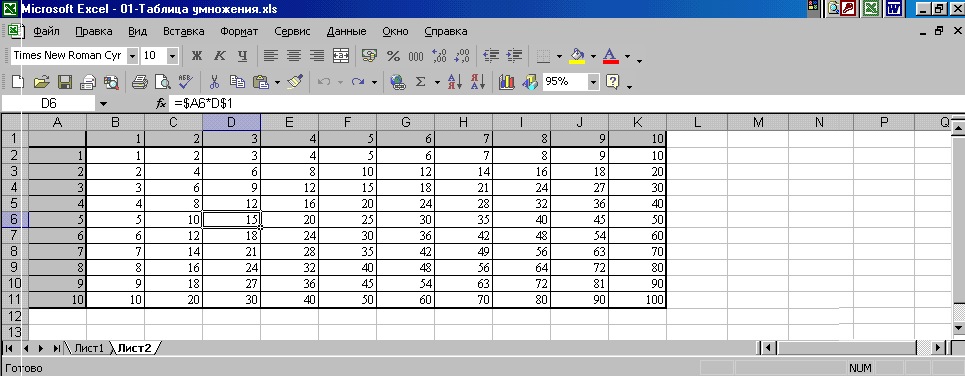
Task: Select row header 6
Action: click(15, 219)
